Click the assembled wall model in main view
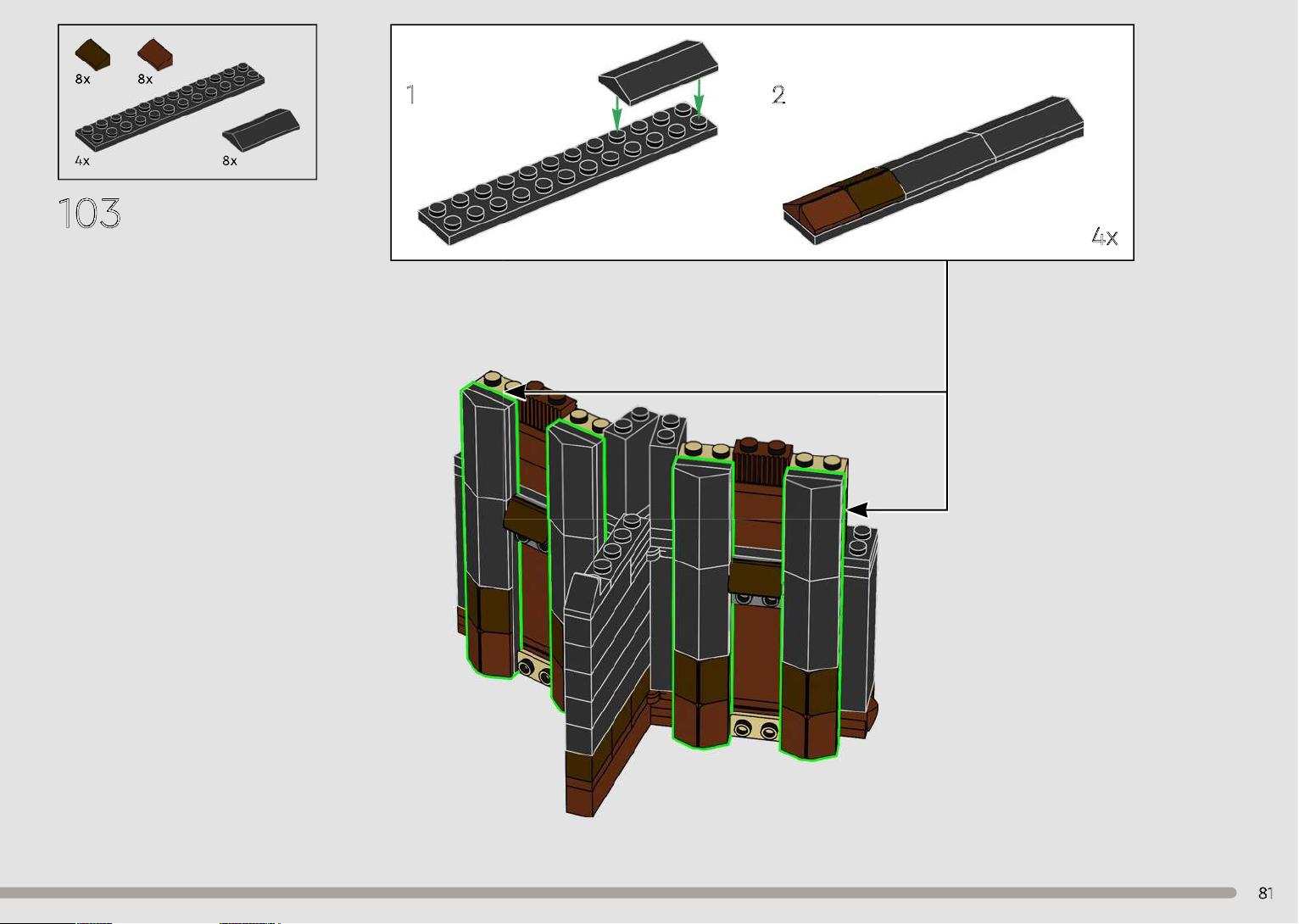 [x=666, y=593]
